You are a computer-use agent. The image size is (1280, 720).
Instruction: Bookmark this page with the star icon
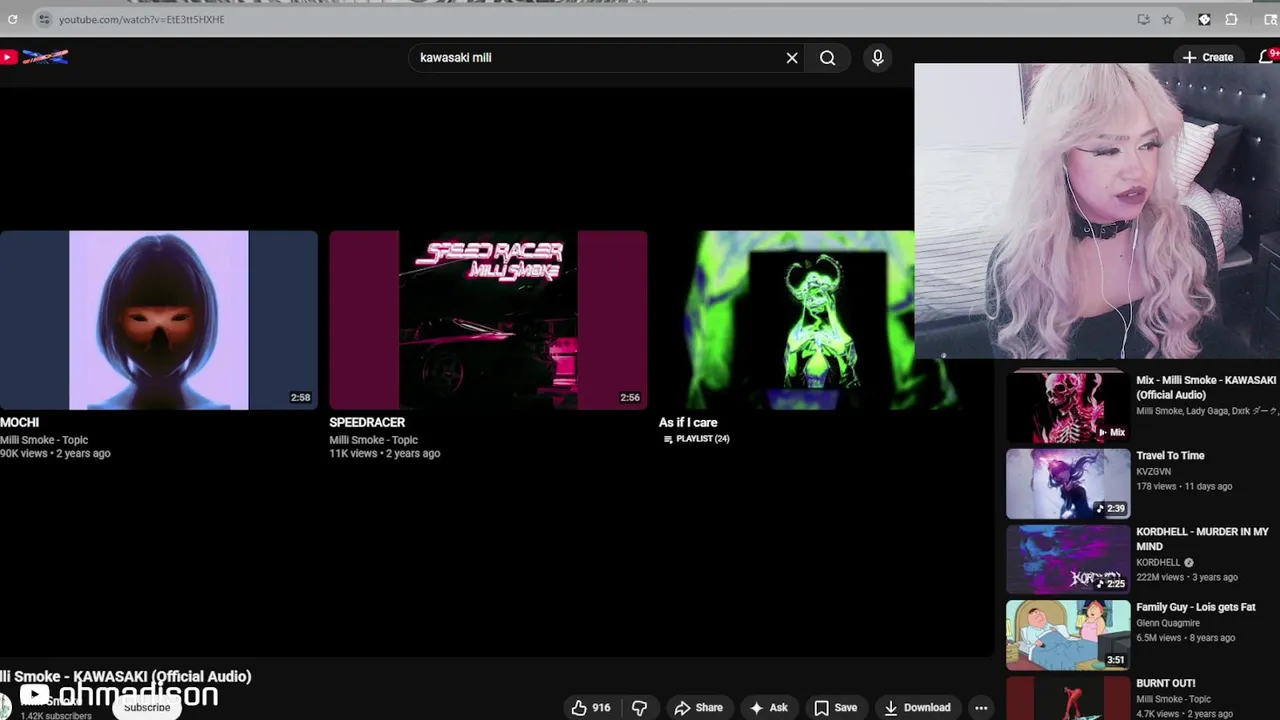pos(1167,19)
